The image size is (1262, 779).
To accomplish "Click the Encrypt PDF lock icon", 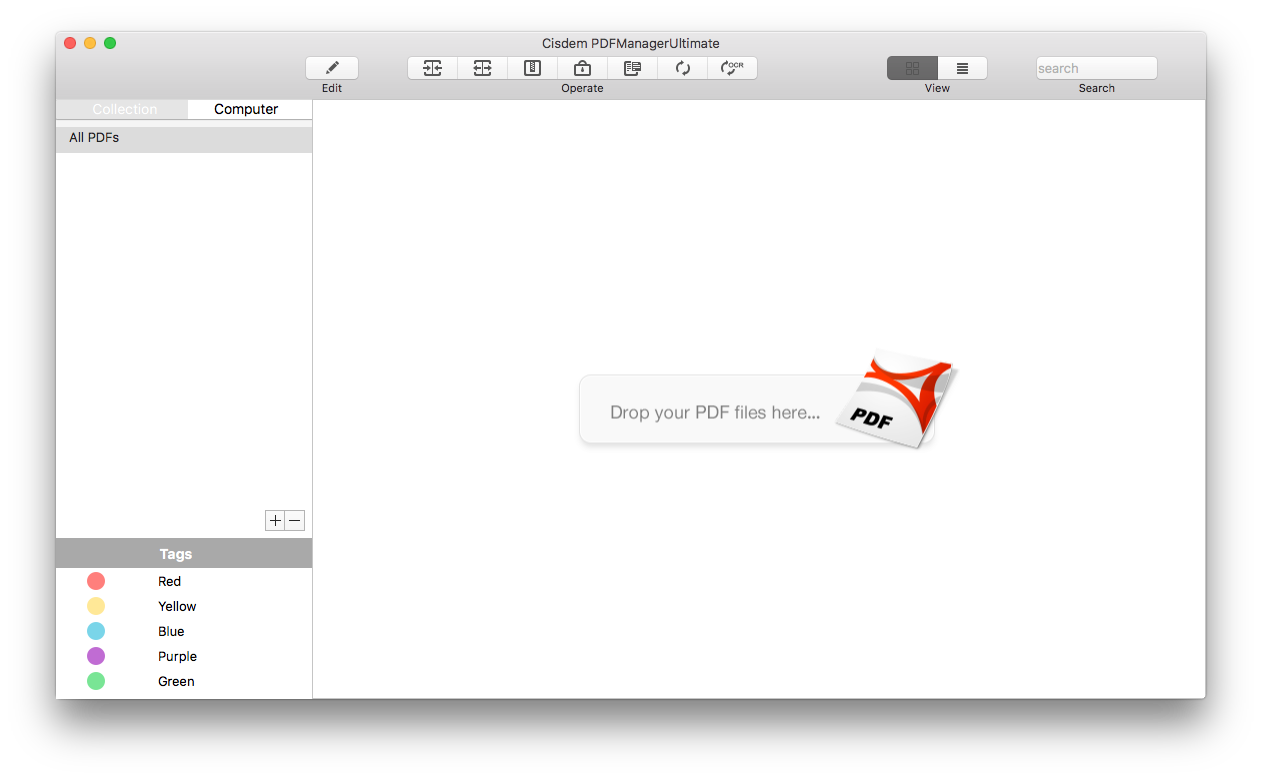I will 582,67.
